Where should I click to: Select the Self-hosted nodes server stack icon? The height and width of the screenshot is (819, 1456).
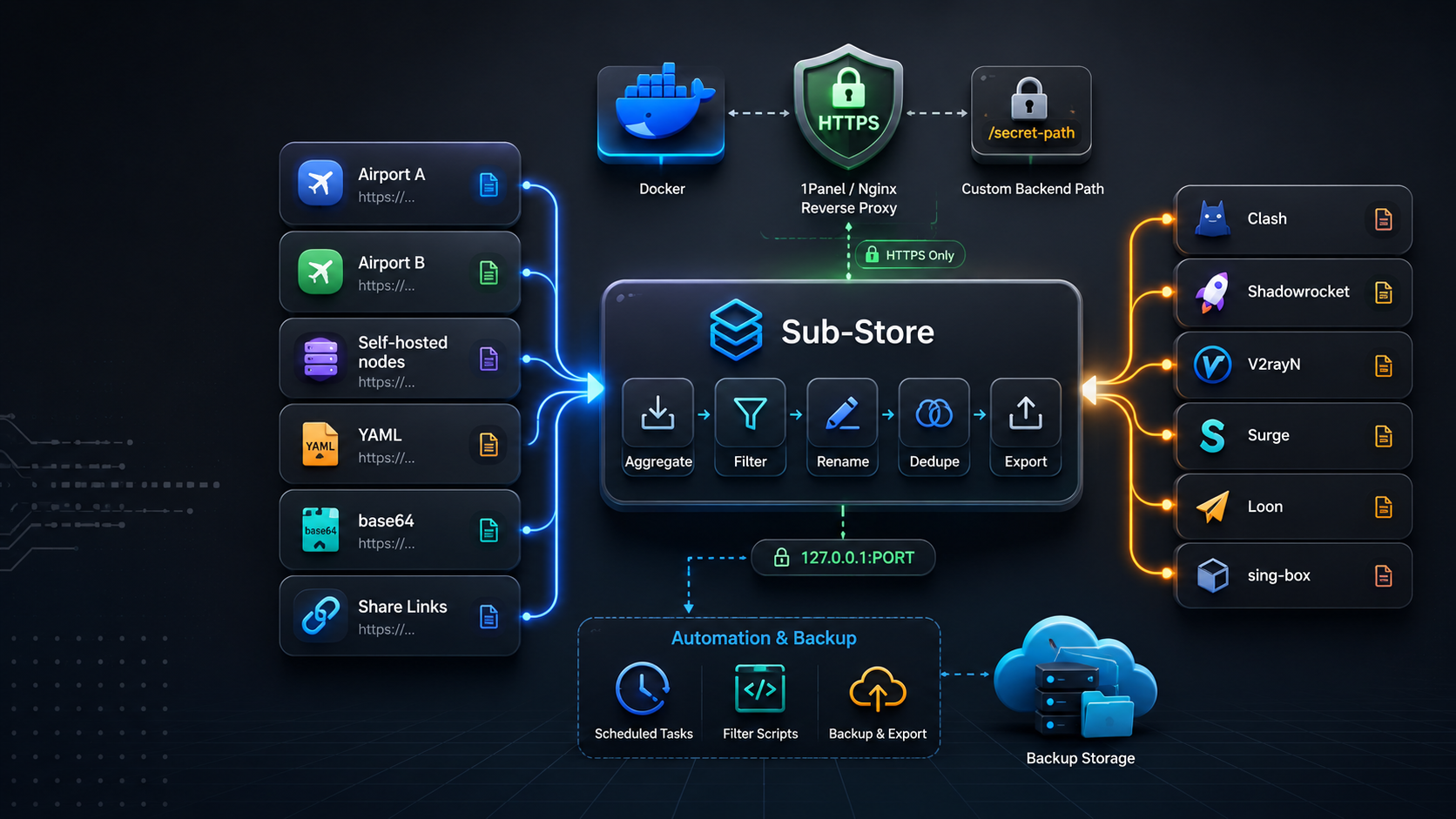[320, 359]
